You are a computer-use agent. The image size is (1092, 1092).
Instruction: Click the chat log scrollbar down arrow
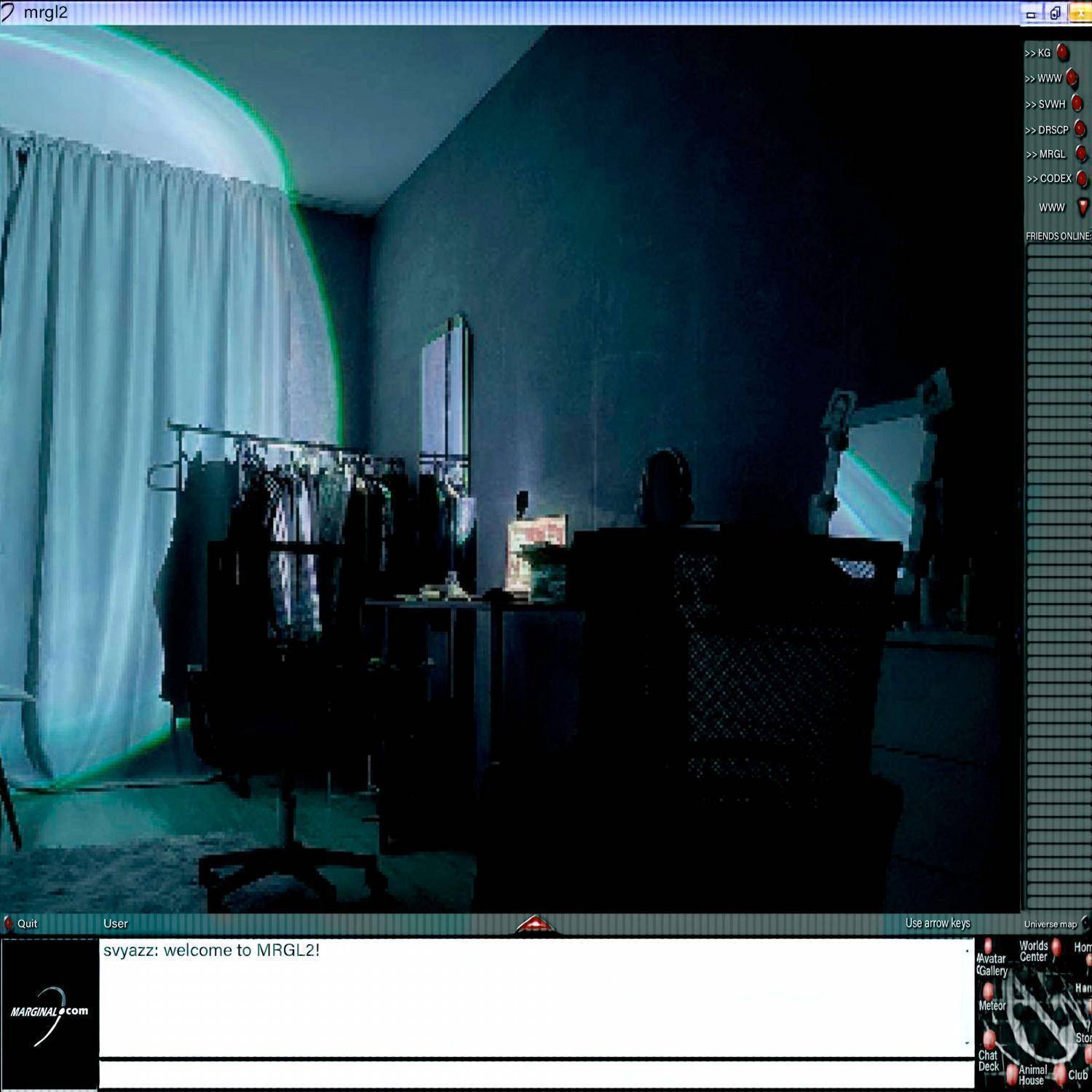(968, 1043)
